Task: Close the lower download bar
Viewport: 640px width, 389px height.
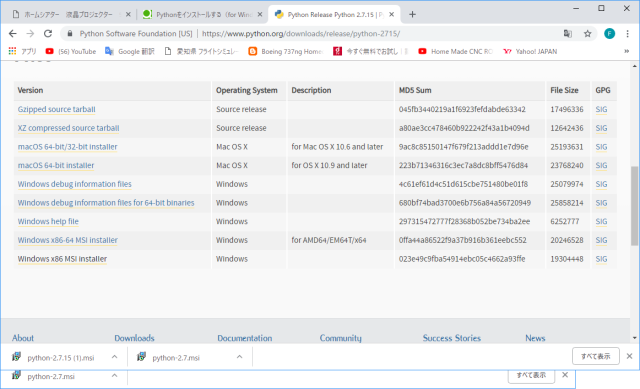Action: [x=565, y=375]
